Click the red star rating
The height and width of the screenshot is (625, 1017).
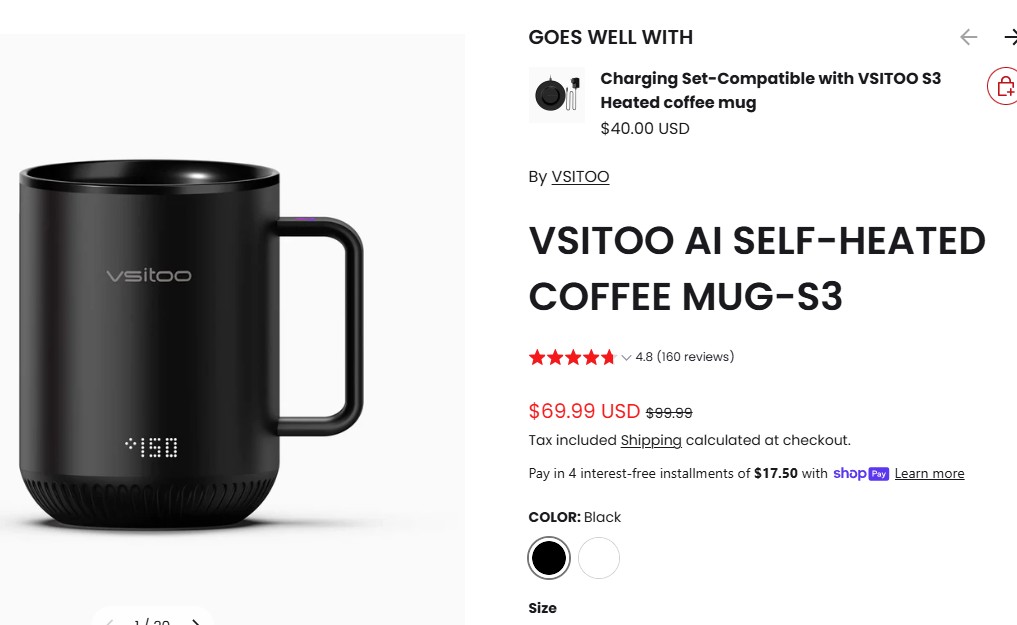click(x=571, y=357)
